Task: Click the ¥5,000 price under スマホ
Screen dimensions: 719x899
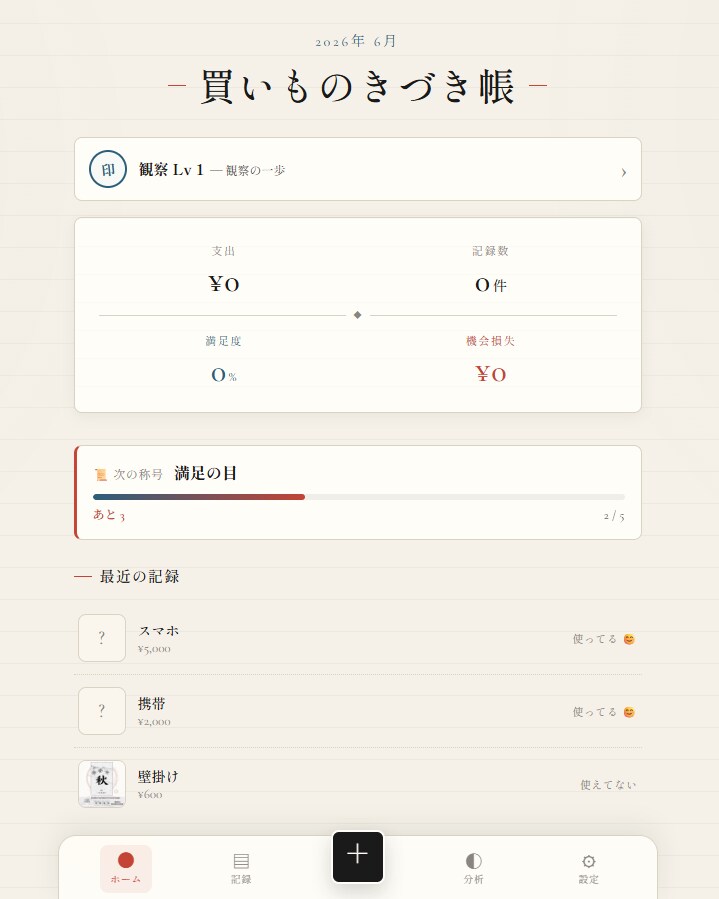Action: [154, 649]
